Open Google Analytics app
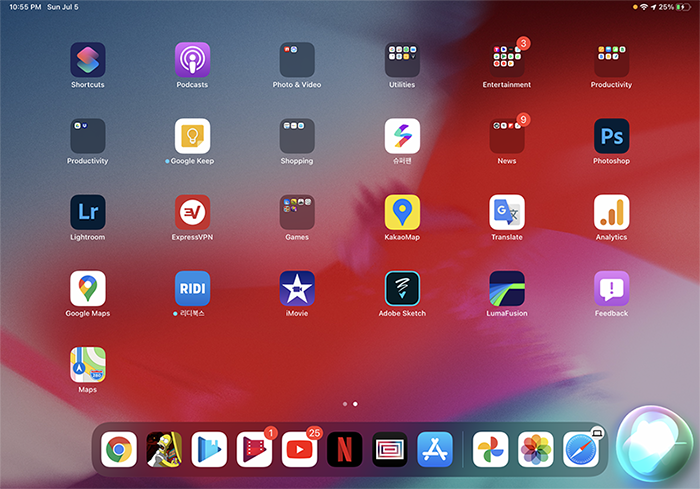700x489 pixels. tap(611, 212)
